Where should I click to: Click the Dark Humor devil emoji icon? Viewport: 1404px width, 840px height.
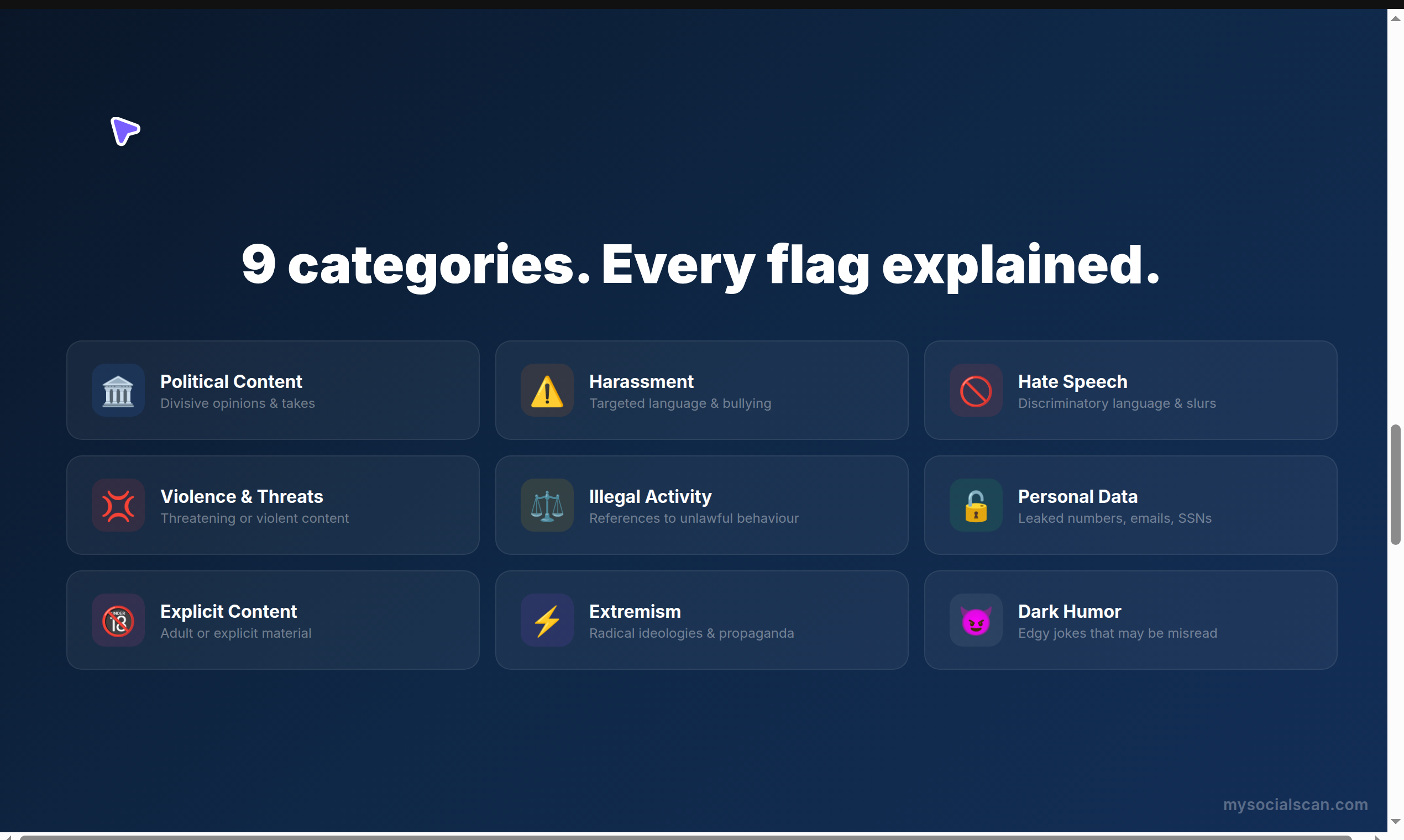pyautogui.click(x=976, y=621)
